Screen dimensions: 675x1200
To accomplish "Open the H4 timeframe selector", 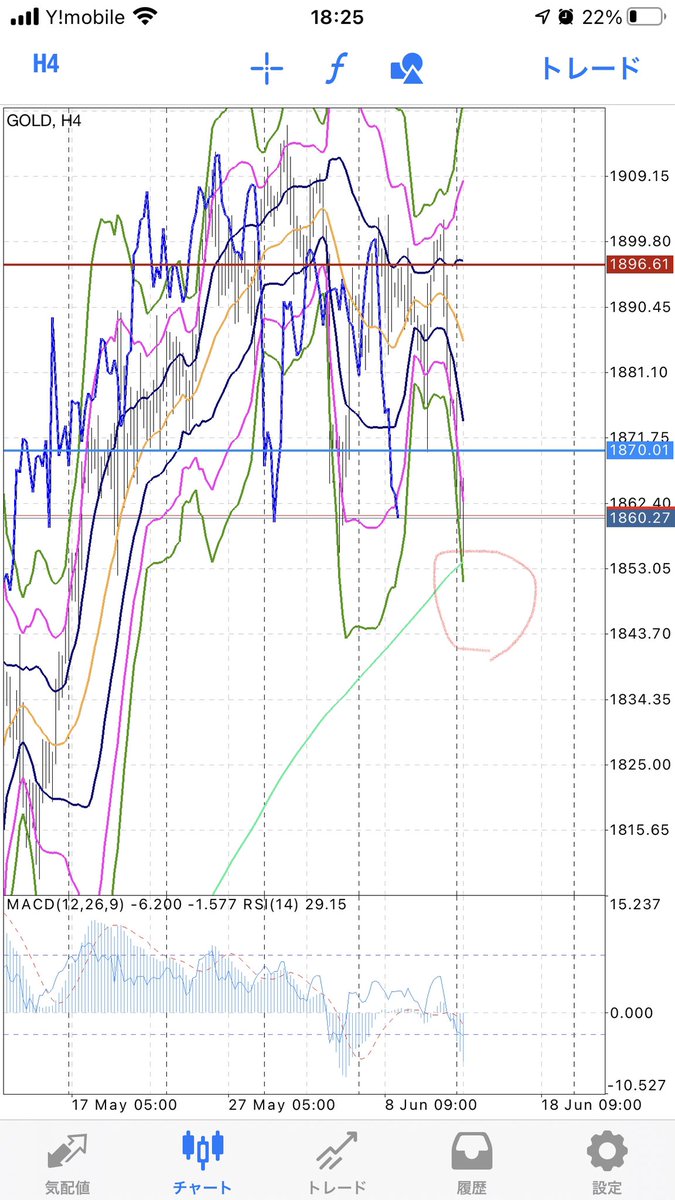I will [x=46, y=64].
